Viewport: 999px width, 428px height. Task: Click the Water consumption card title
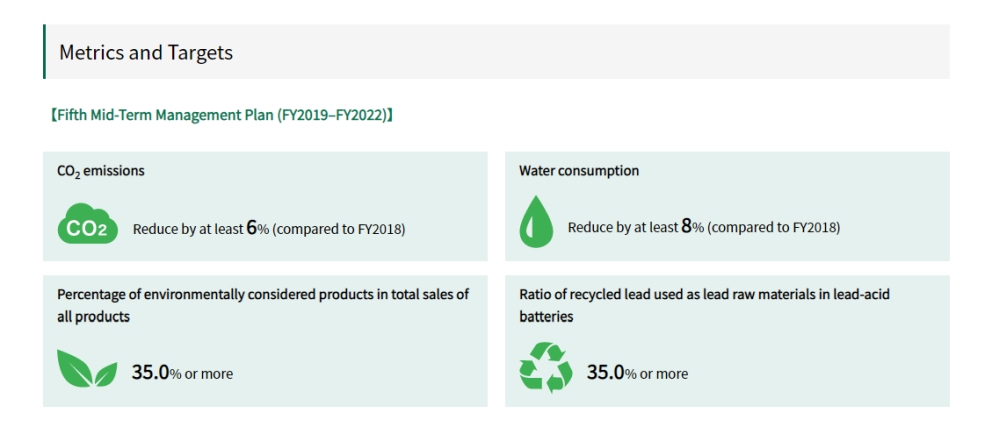tap(579, 171)
